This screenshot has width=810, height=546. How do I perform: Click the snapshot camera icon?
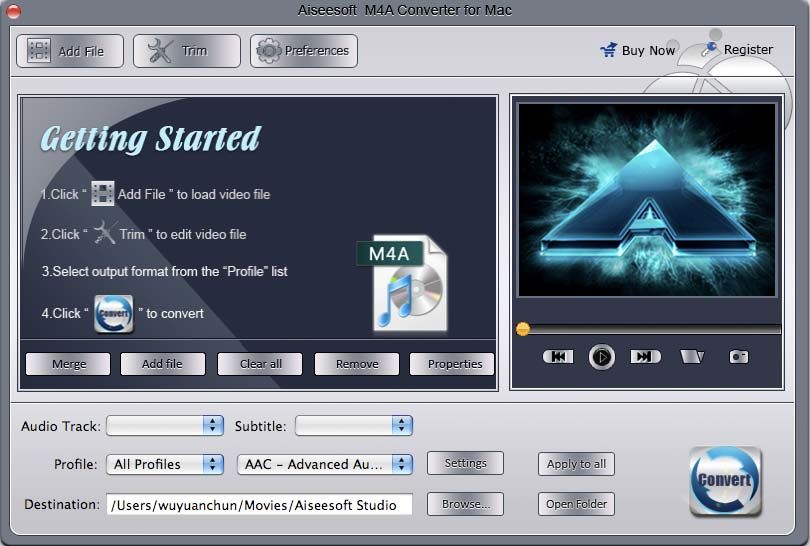[x=739, y=356]
